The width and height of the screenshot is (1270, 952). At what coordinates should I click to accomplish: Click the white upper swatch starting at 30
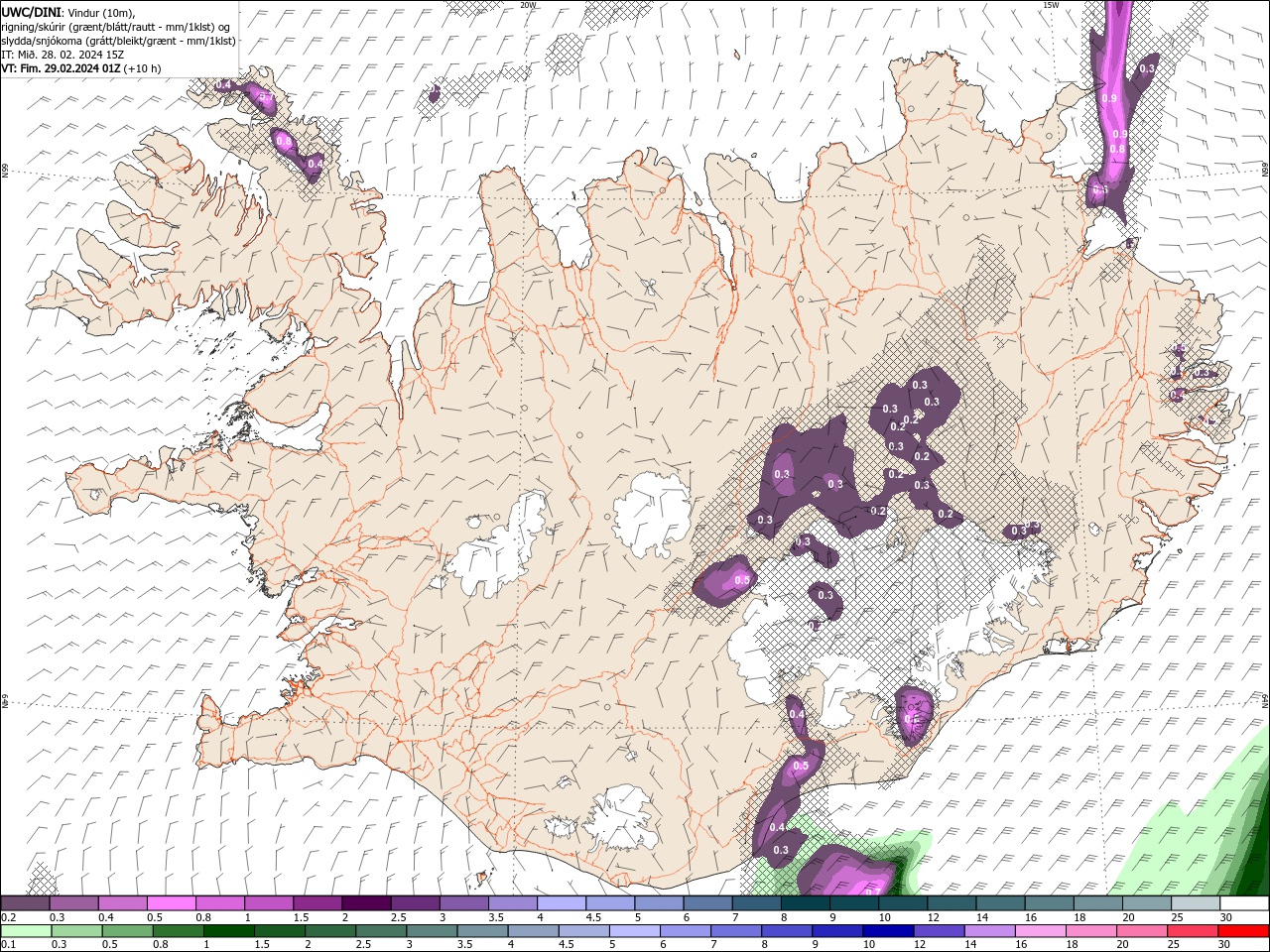point(1244,903)
